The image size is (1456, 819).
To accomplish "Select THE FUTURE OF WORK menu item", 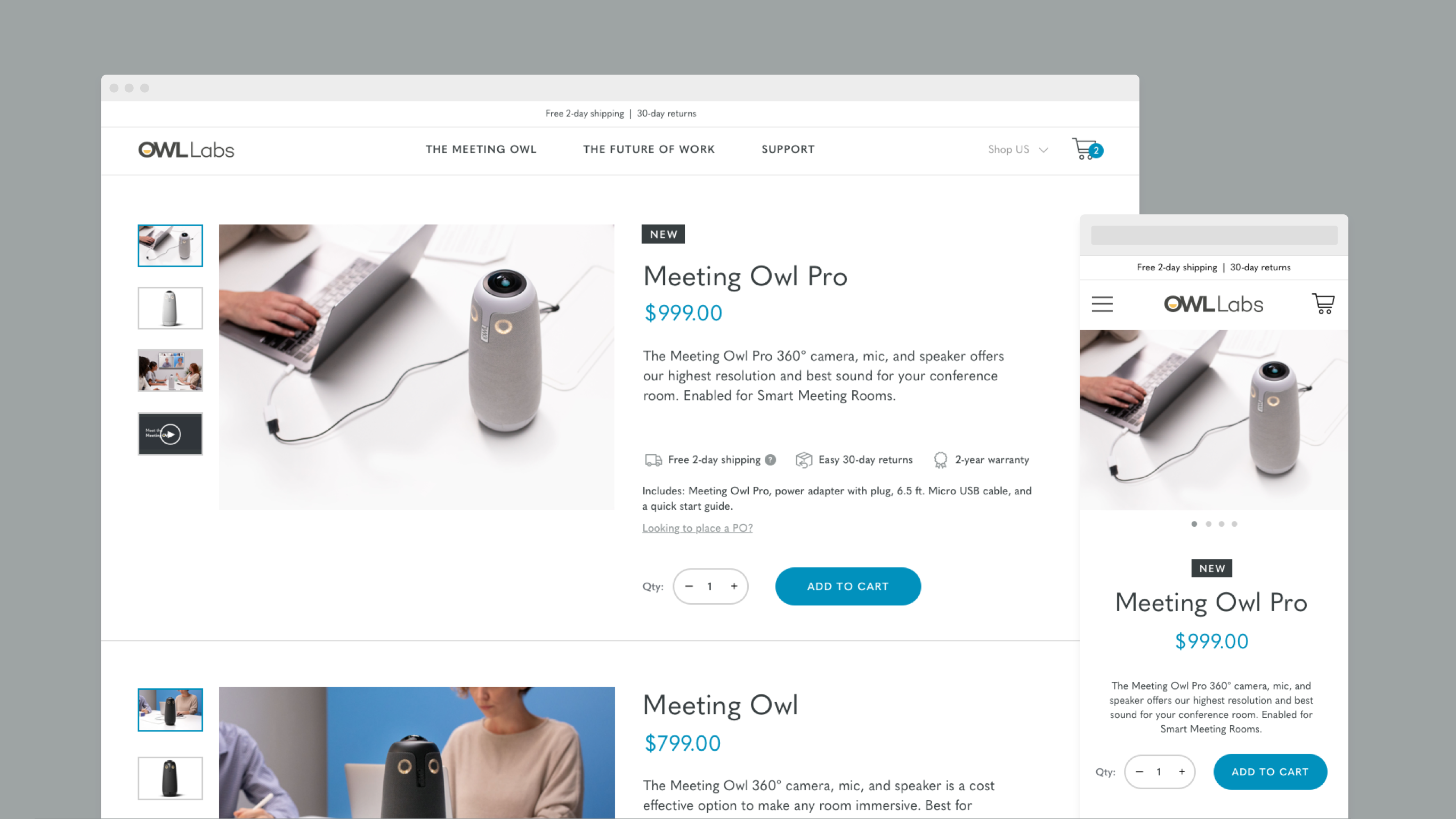I will click(x=649, y=149).
